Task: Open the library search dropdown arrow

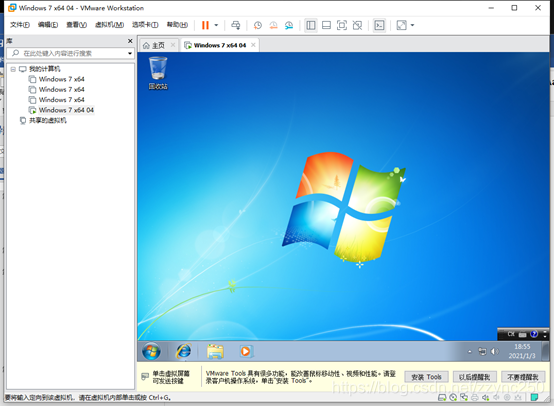Action: pos(130,53)
